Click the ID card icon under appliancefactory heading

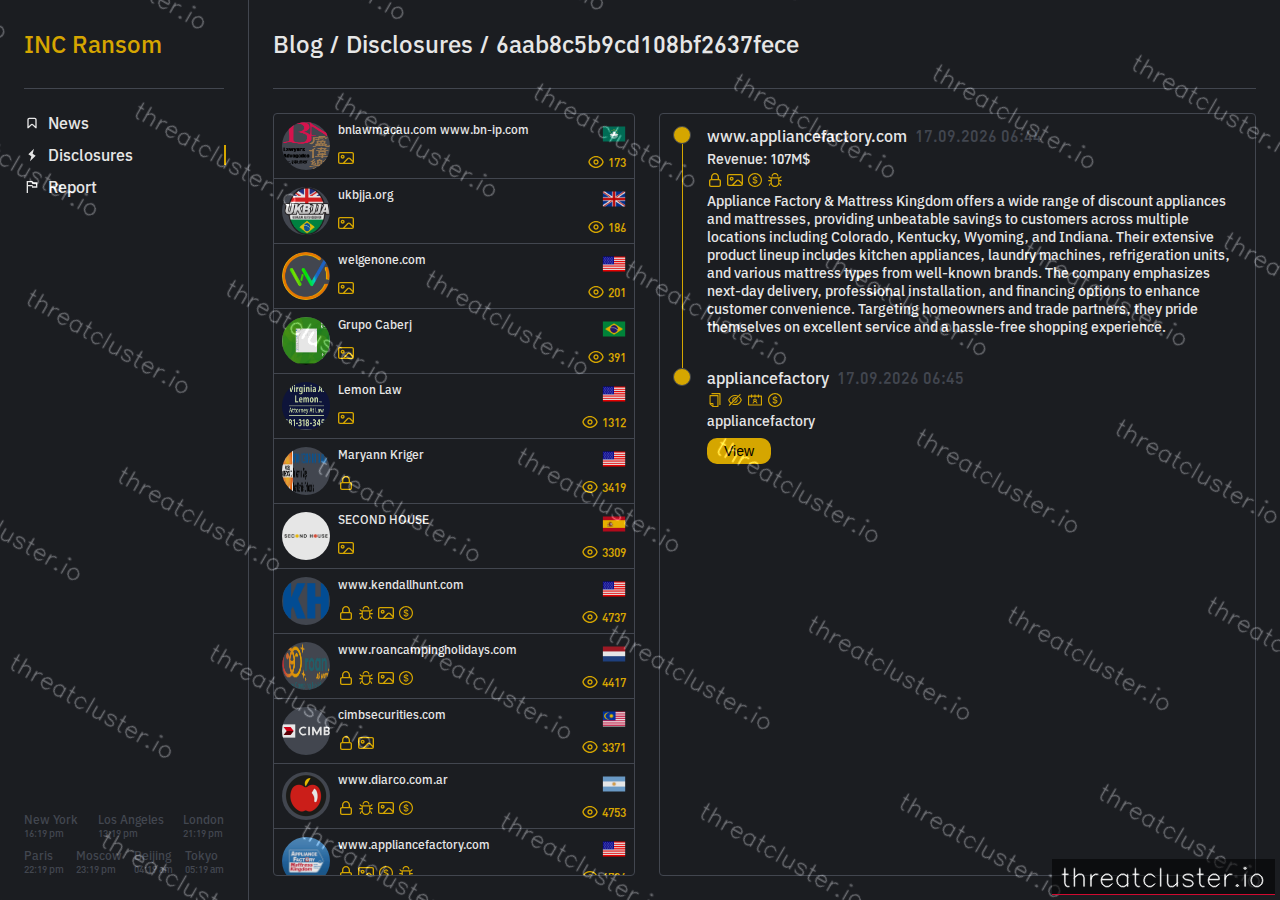coord(755,400)
